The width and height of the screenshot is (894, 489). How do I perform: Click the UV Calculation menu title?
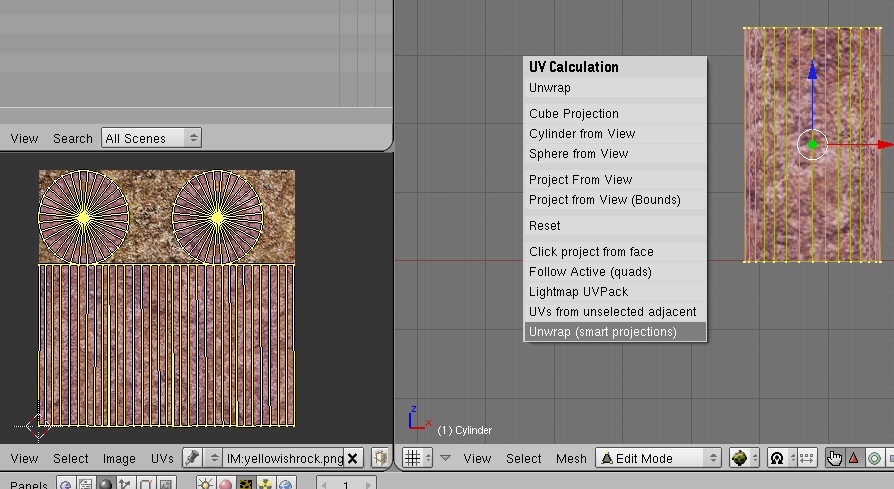pyautogui.click(x=574, y=67)
